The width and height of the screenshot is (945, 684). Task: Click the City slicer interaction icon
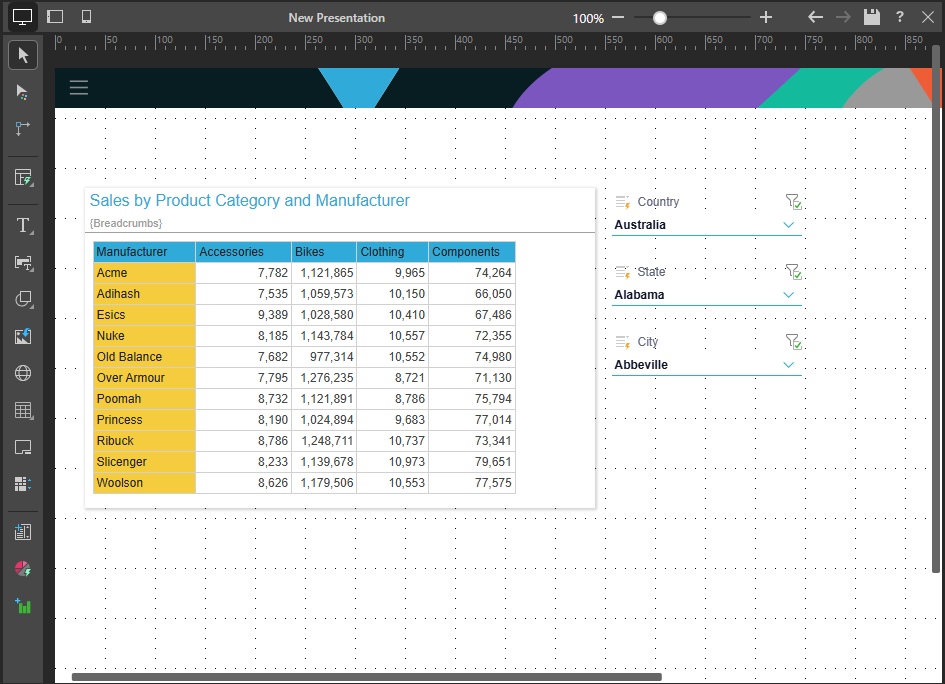coord(623,342)
